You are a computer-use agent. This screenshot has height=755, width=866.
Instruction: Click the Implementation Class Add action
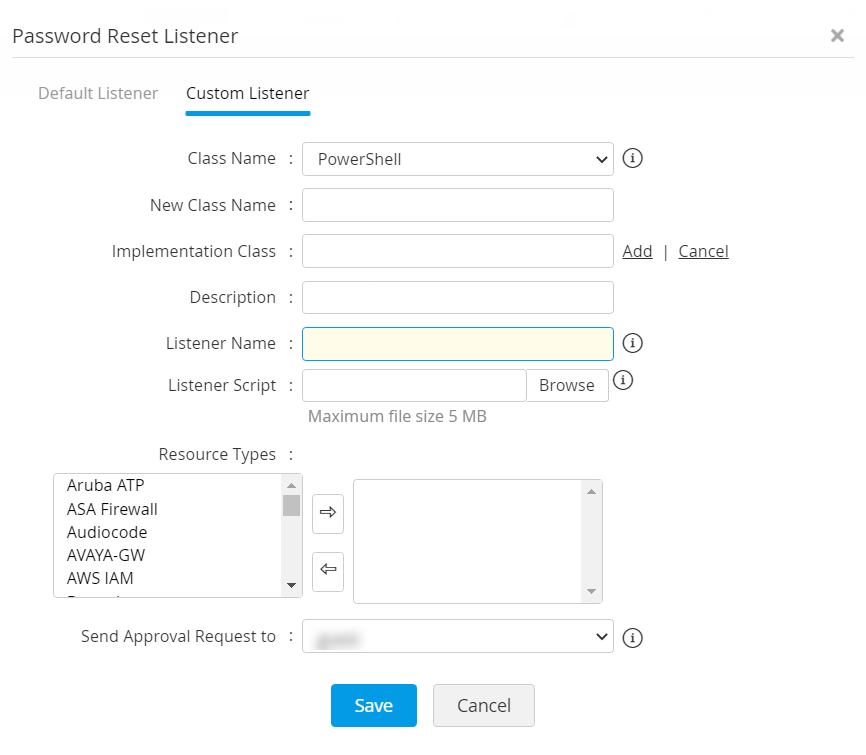(x=637, y=251)
